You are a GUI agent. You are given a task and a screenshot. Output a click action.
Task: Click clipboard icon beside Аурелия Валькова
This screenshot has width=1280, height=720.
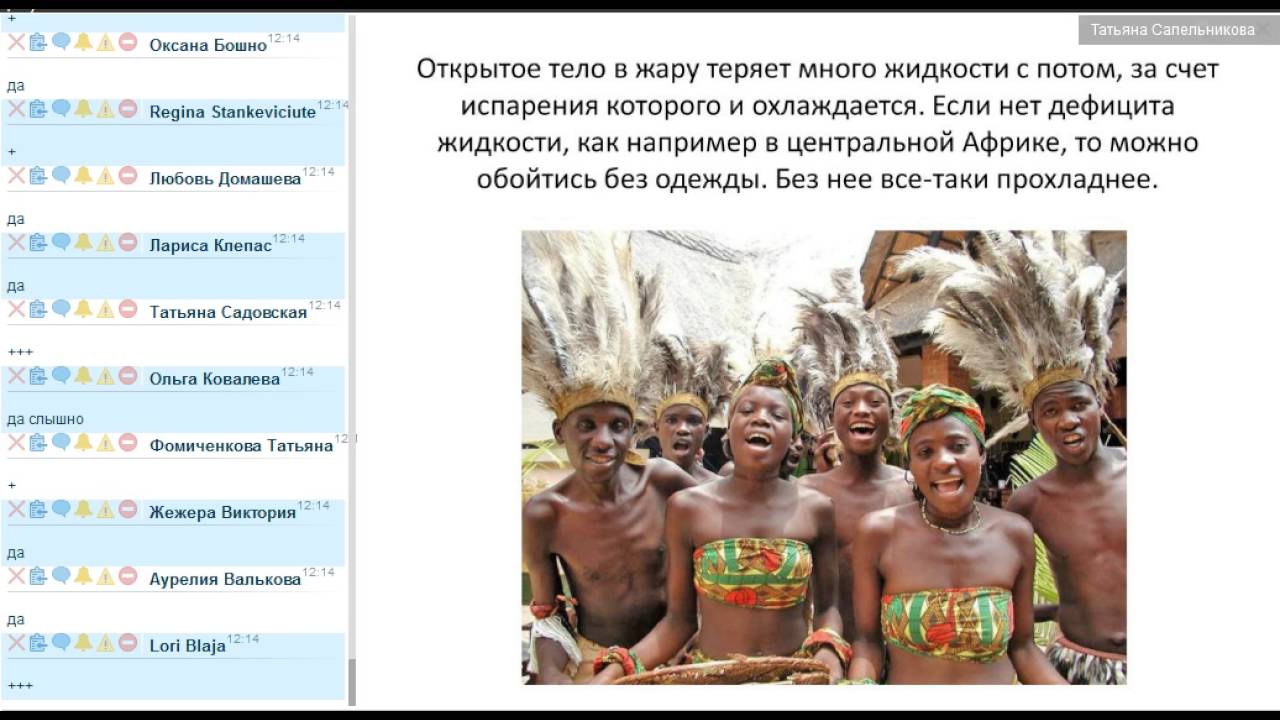pyautogui.click(x=38, y=576)
